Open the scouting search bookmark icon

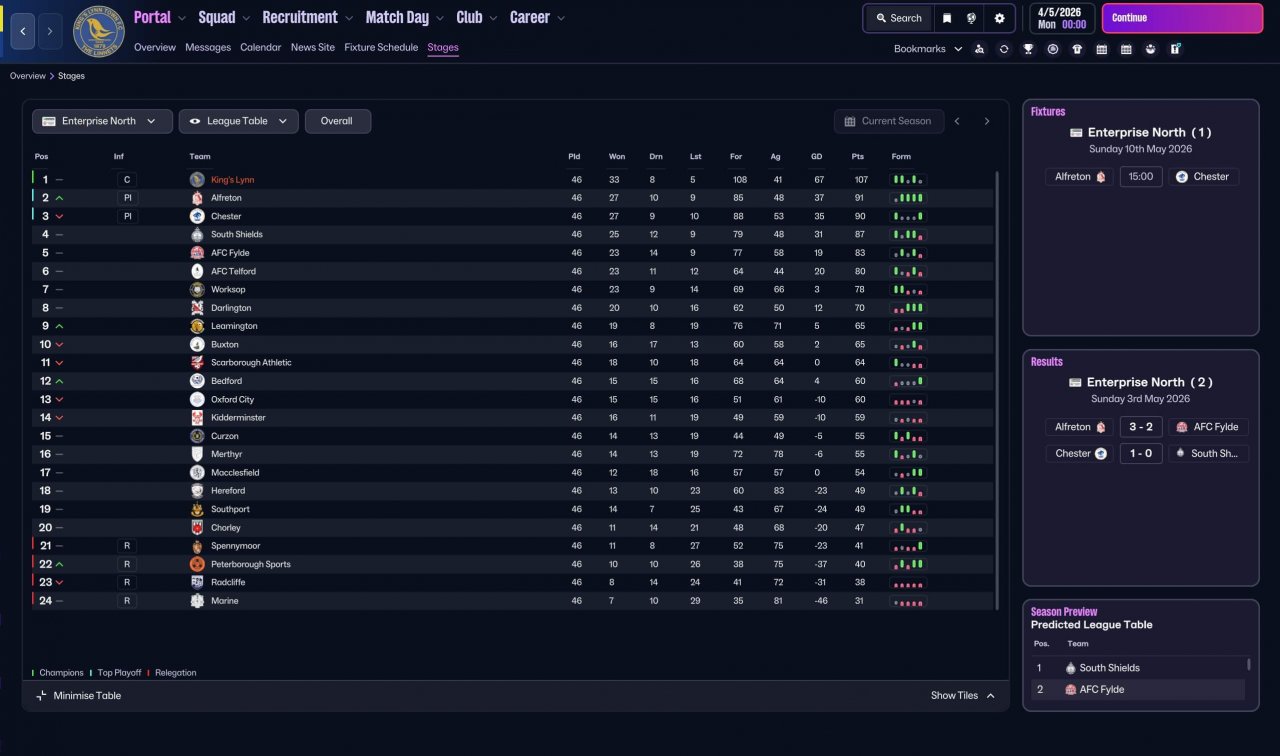pos(979,49)
